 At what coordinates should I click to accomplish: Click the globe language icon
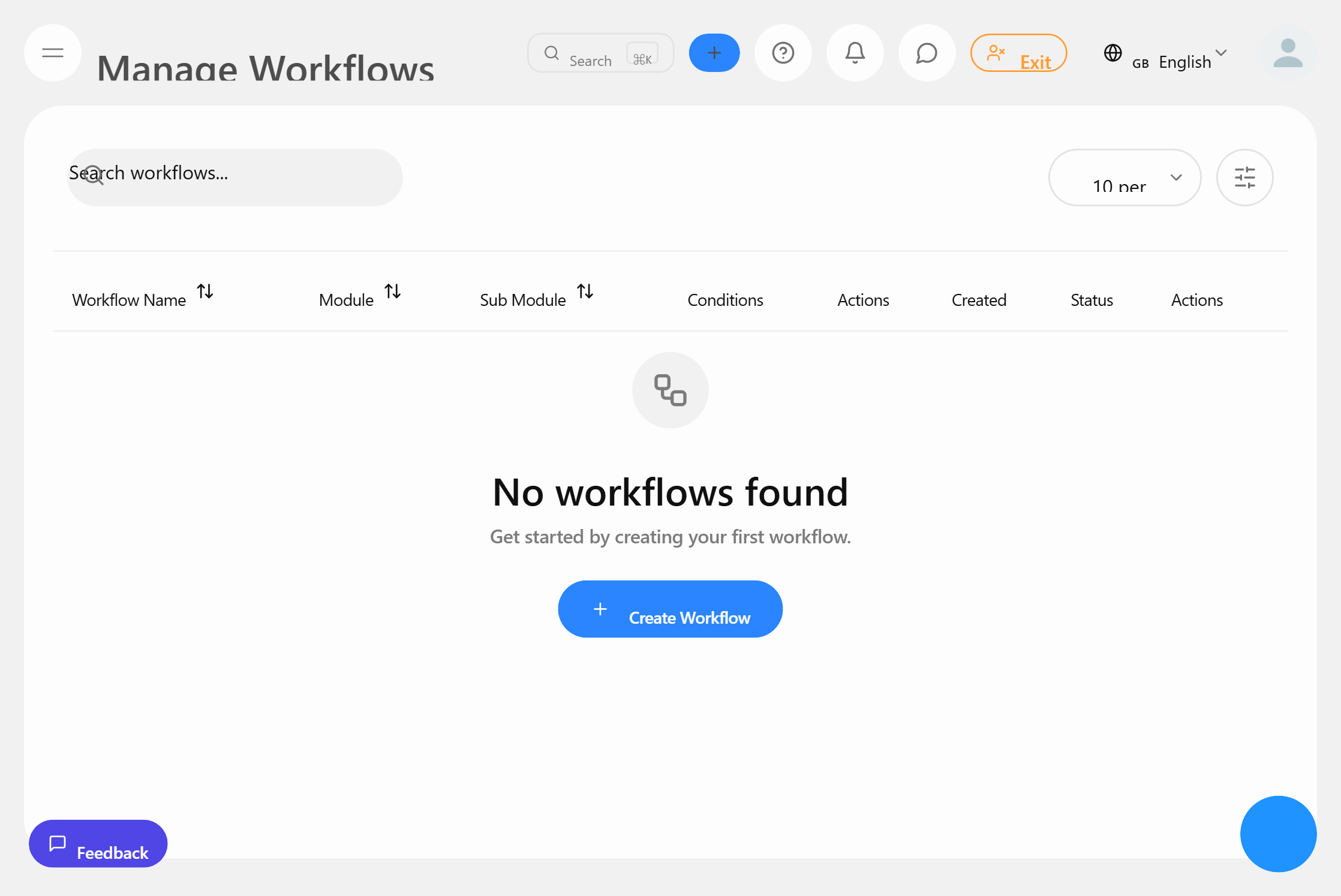pos(1113,54)
